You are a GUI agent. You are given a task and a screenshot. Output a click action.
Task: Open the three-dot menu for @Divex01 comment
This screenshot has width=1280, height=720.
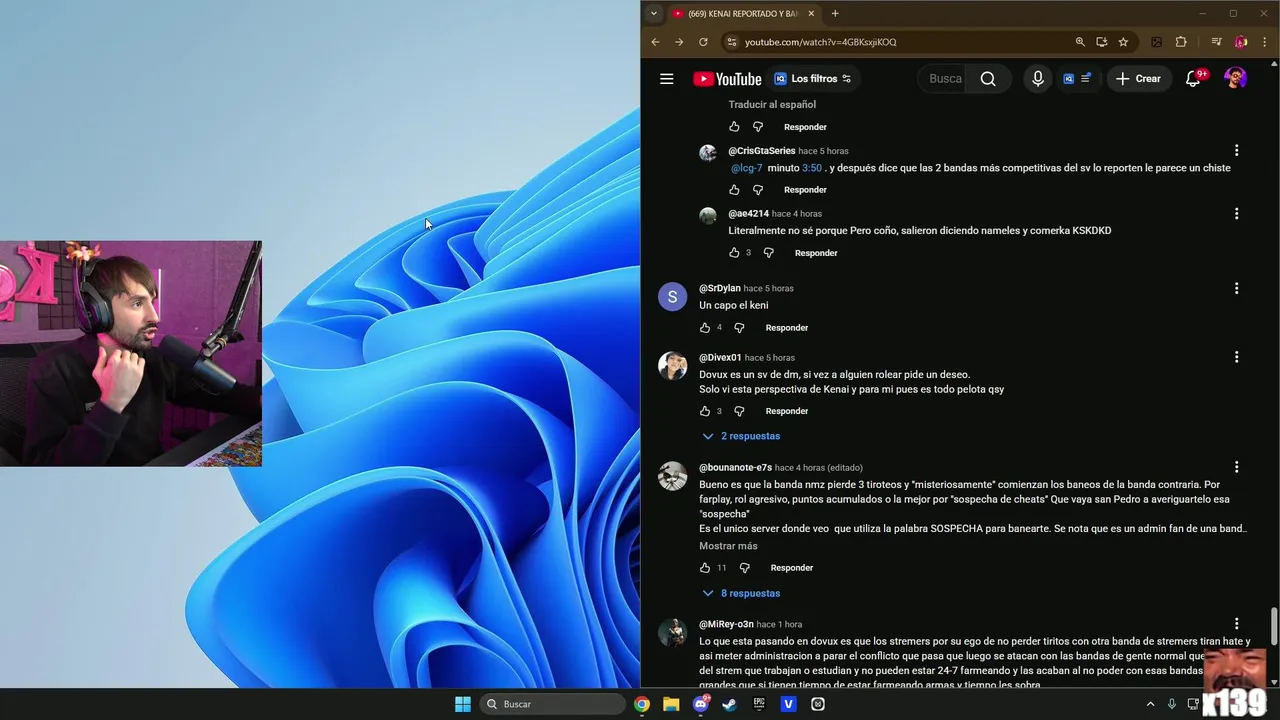click(x=1236, y=357)
